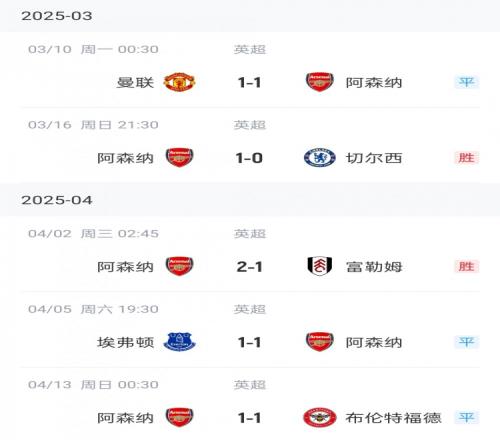Select the 2025-03 month header
This screenshot has width=500, height=440.
pos(57,16)
